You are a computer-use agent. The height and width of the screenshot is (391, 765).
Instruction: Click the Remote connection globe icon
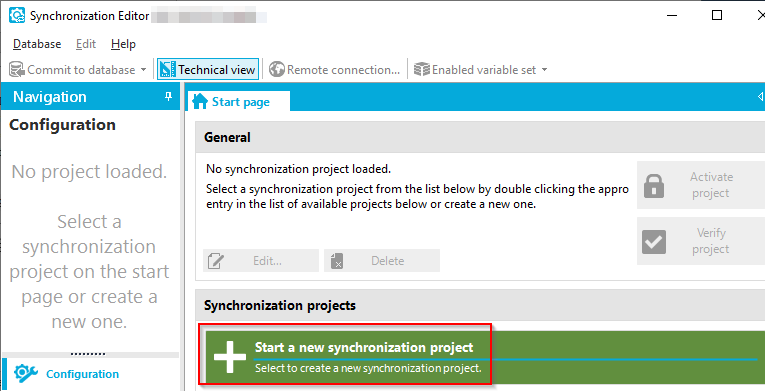tap(277, 70)
